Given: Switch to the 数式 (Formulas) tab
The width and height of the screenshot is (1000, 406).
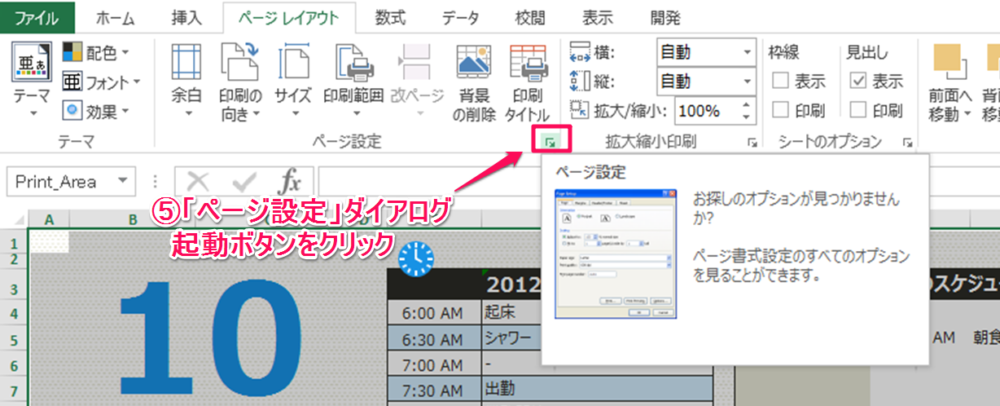Looking at the screenshot, I should tap(390, 17).
